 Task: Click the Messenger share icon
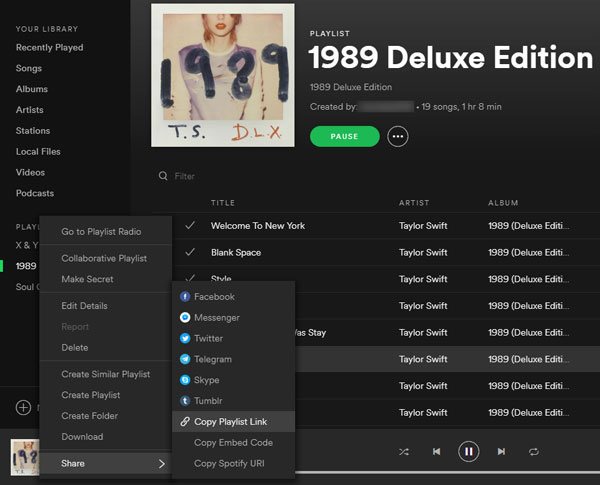click(x=185, y=317)
